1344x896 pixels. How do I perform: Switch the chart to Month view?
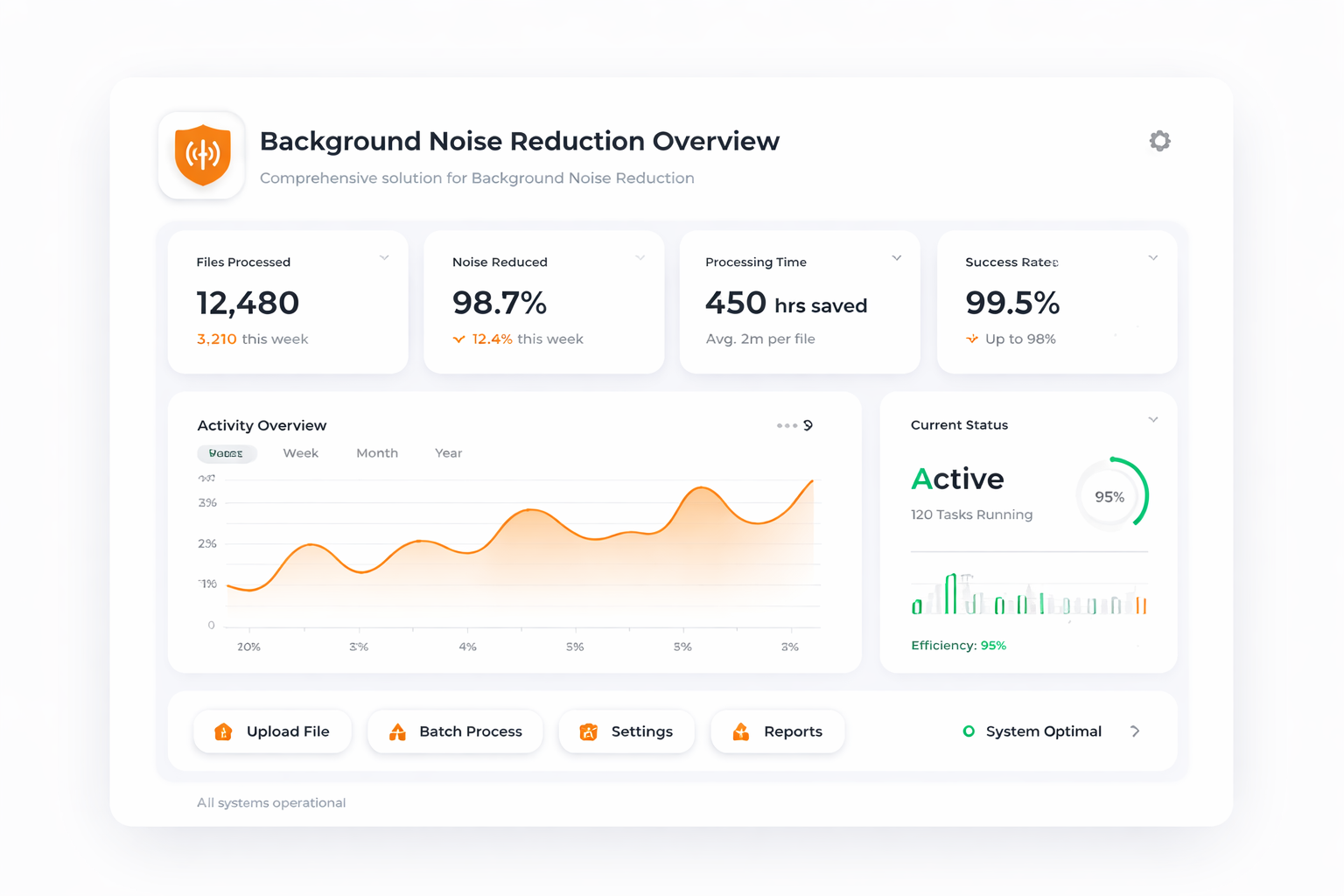pyautogui.click(x=377, y=453)
